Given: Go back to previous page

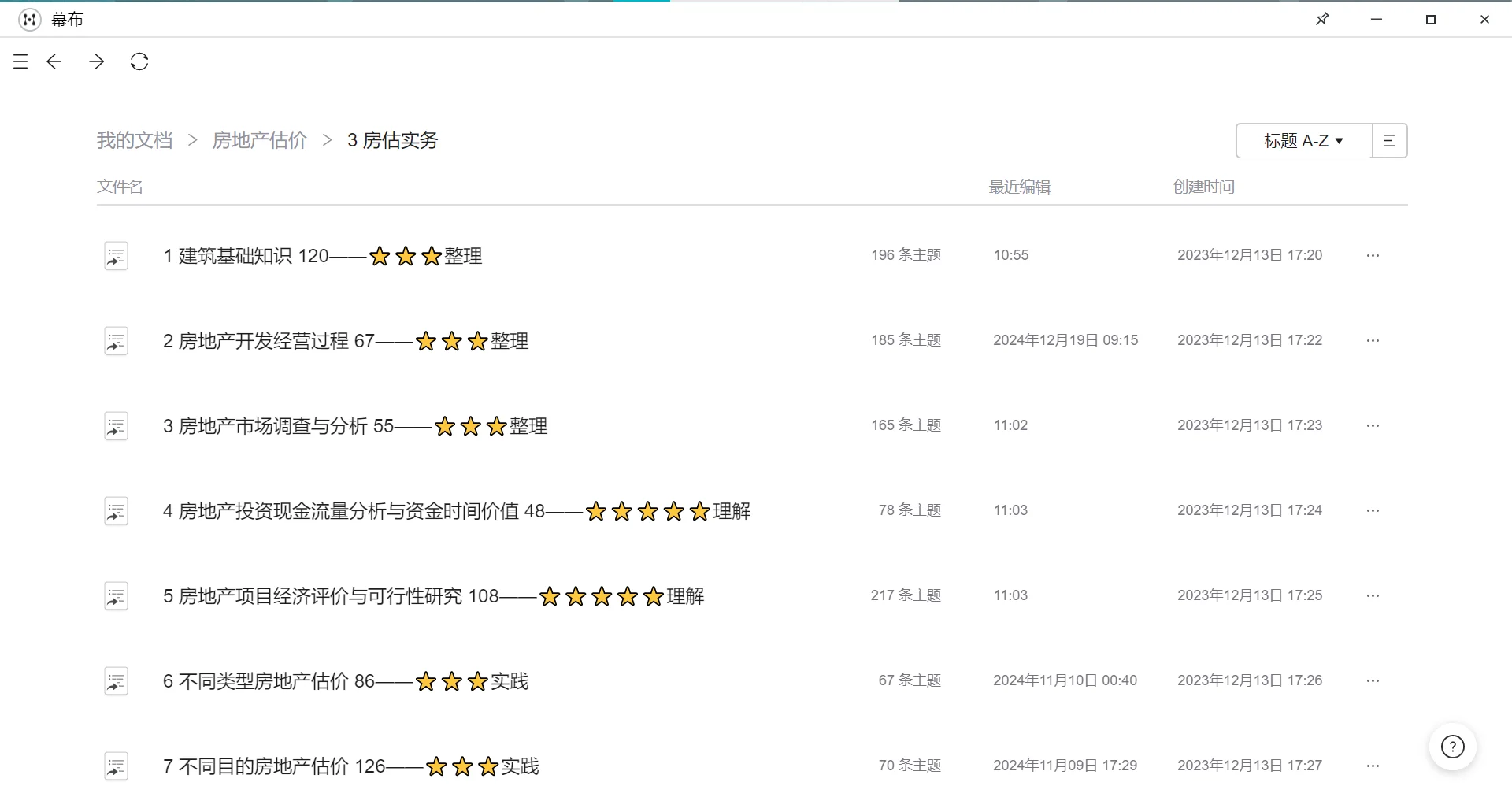Looking at the screenshot, I should pyautogui.click(x=54, y=61).
